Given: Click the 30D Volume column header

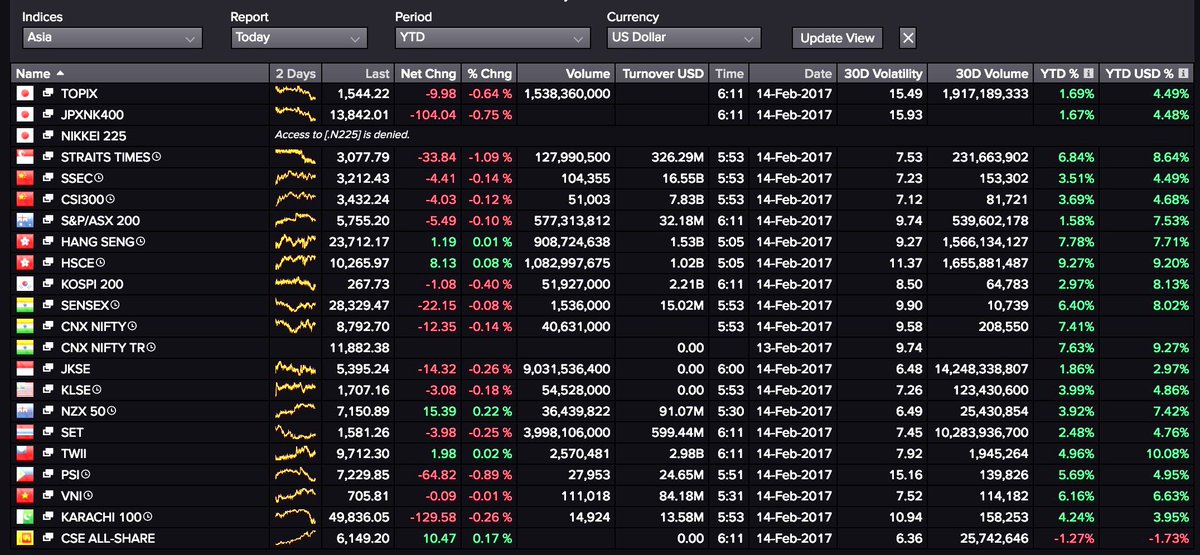Looking at the screenshot, I should click(x=981, y=73).
